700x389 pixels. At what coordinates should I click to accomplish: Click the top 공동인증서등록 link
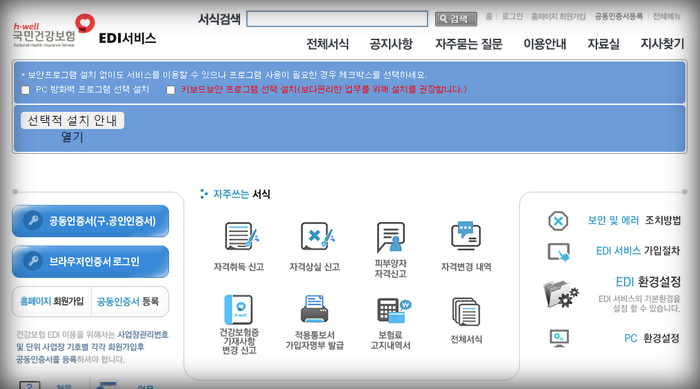618,17
